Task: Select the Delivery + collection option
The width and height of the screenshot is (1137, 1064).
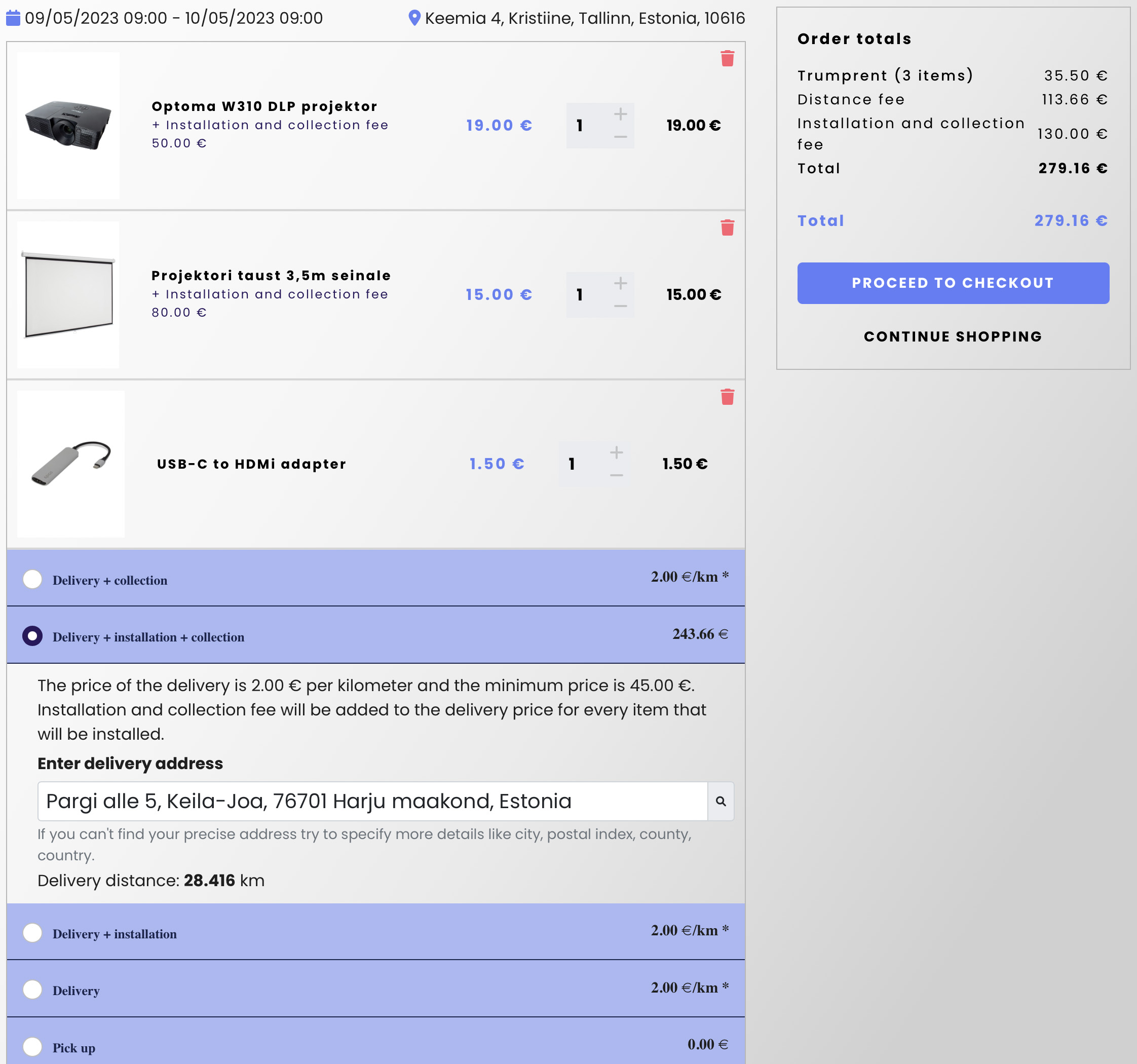Action: pos(32,579)
